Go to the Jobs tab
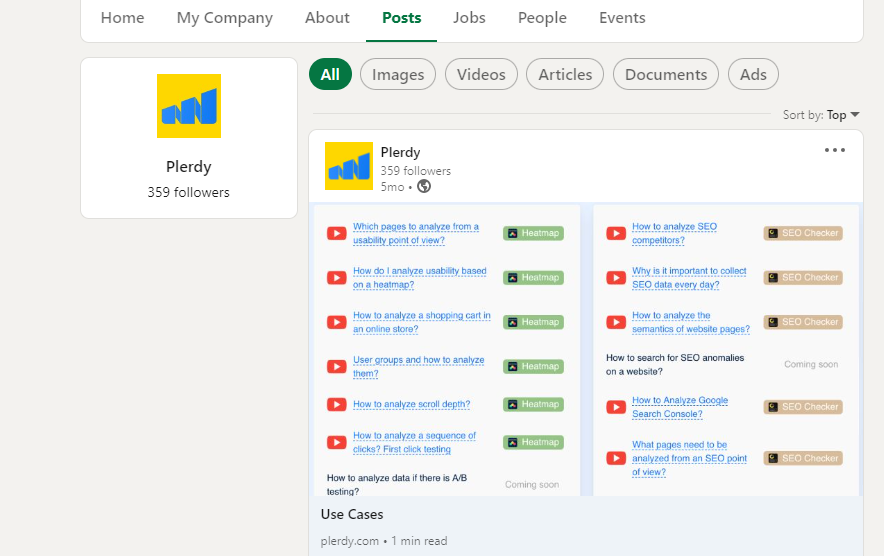 tap(469, 18)
